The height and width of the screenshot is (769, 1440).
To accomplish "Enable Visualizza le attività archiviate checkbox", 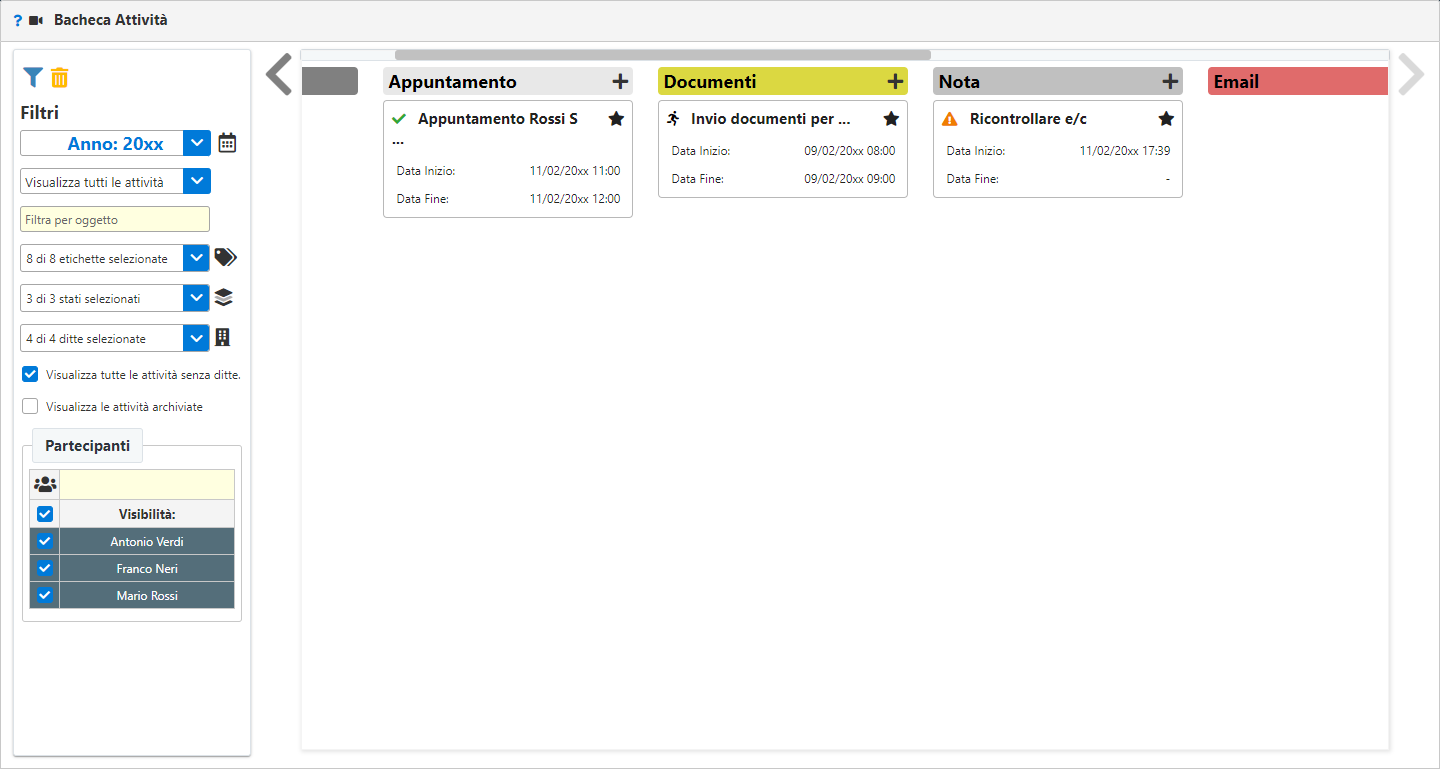I will [30, 407].
